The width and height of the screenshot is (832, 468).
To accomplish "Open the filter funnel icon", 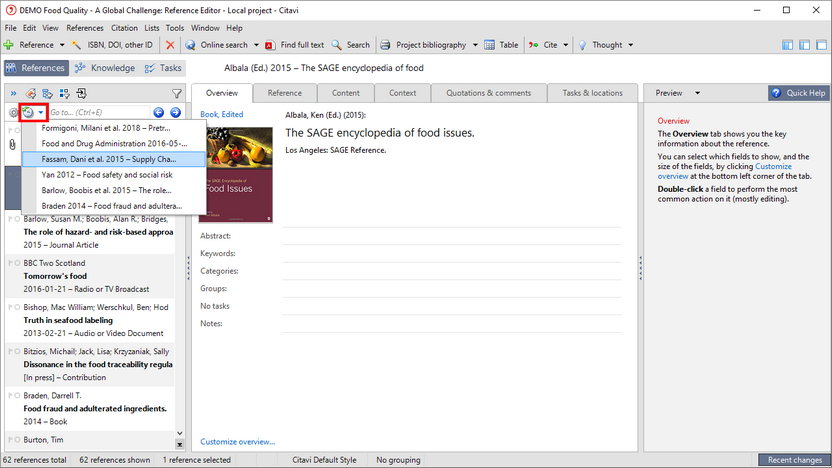I will coord(177,94).
